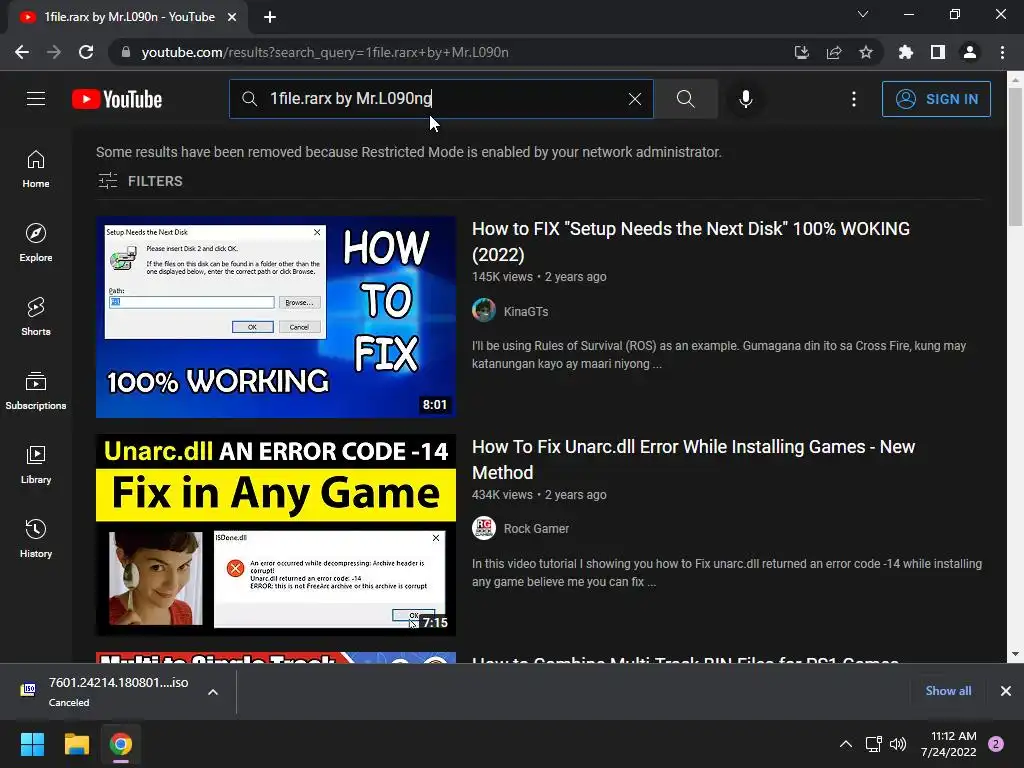Open YouTube settings three-dot menu
Image resolution: width=1024 pixels, height=768 pixels.
coord(854,99)
